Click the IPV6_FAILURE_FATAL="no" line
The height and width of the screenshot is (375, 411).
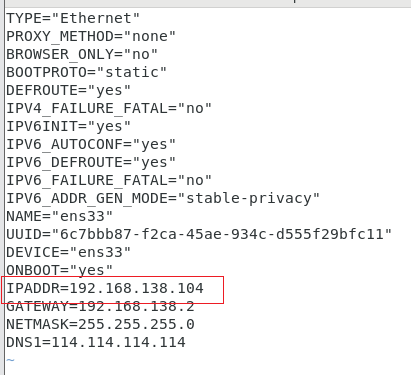109,180
